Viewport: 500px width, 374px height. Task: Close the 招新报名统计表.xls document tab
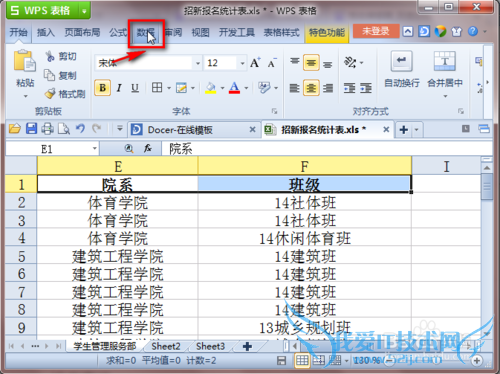pos(386,129)
